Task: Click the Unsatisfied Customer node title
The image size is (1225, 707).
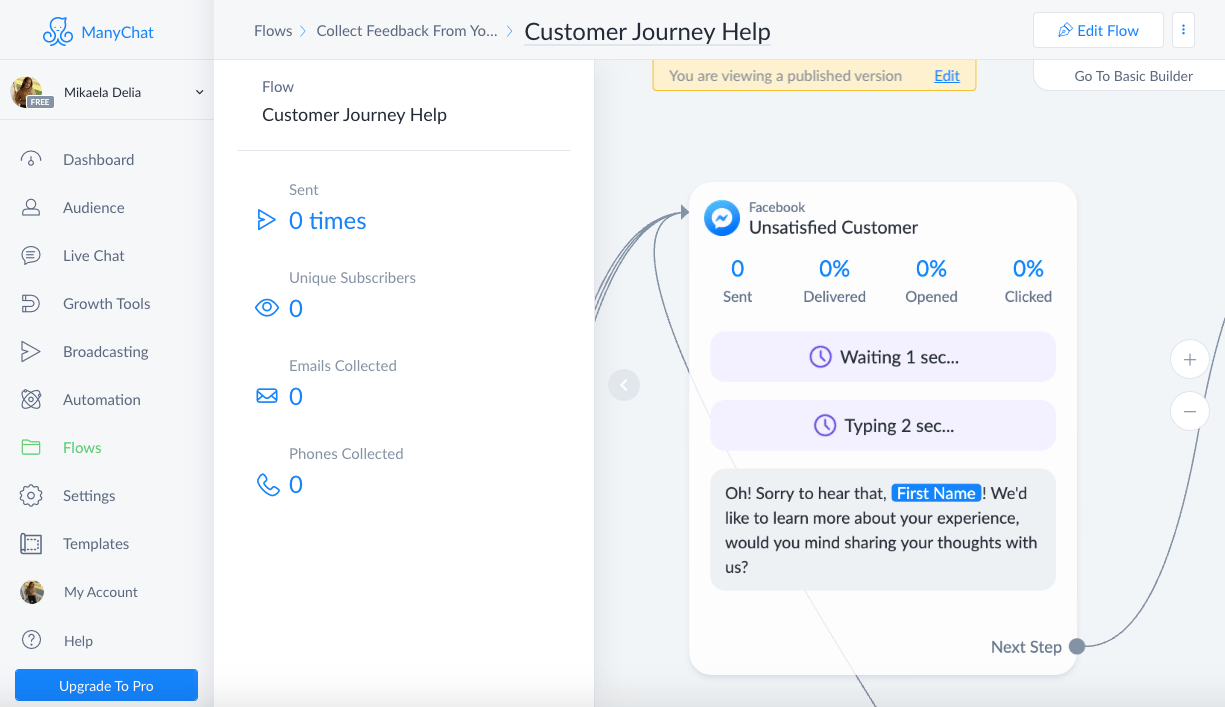Action: (x=833, y=227)
